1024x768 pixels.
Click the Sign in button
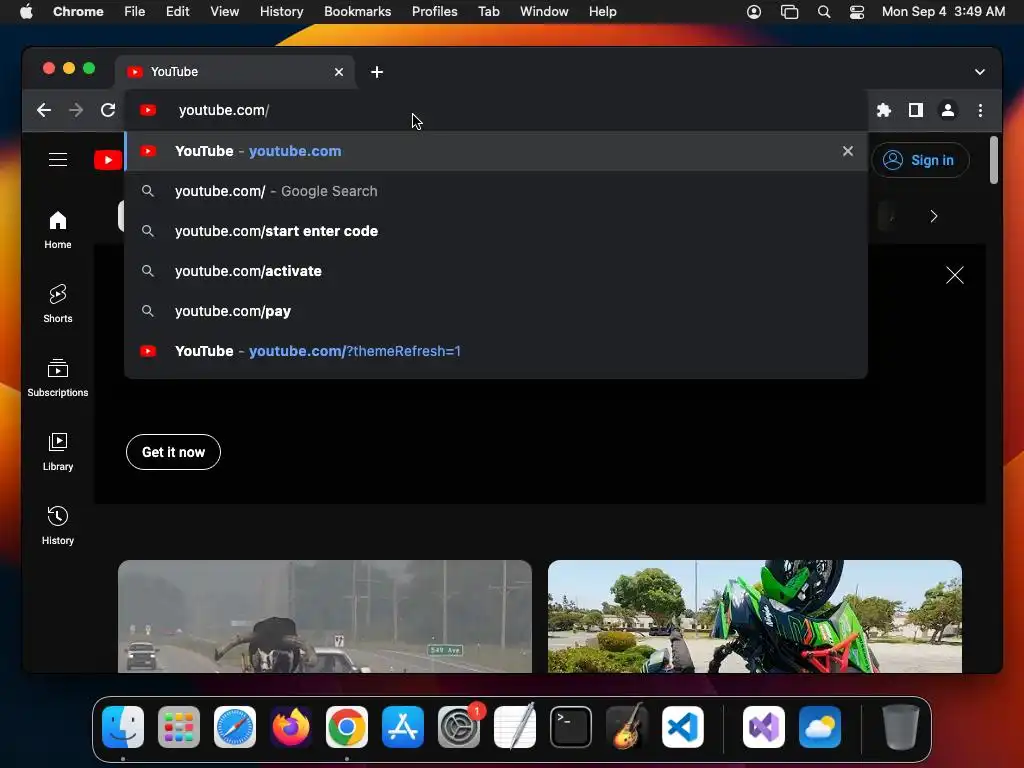(x=920, y=160)
